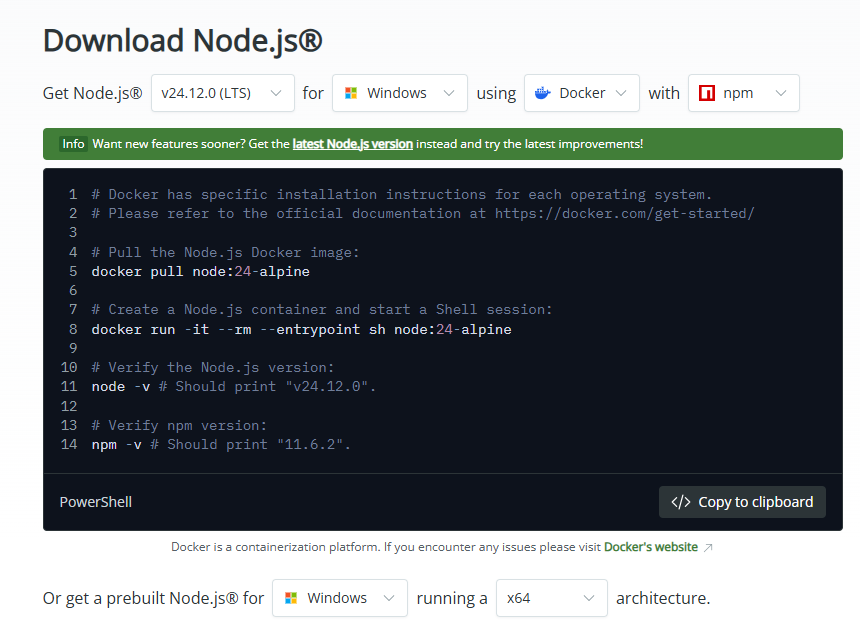Click the blue Docker whale icon
Screen dimensions: 860x630
543,93
